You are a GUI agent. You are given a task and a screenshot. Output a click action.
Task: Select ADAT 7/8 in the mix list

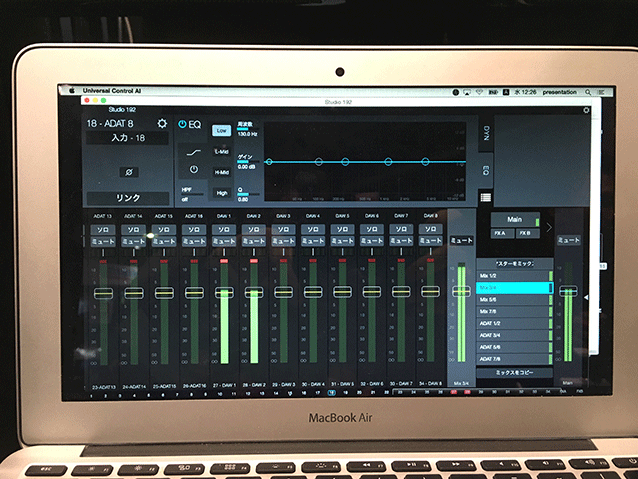coord(514,359)
